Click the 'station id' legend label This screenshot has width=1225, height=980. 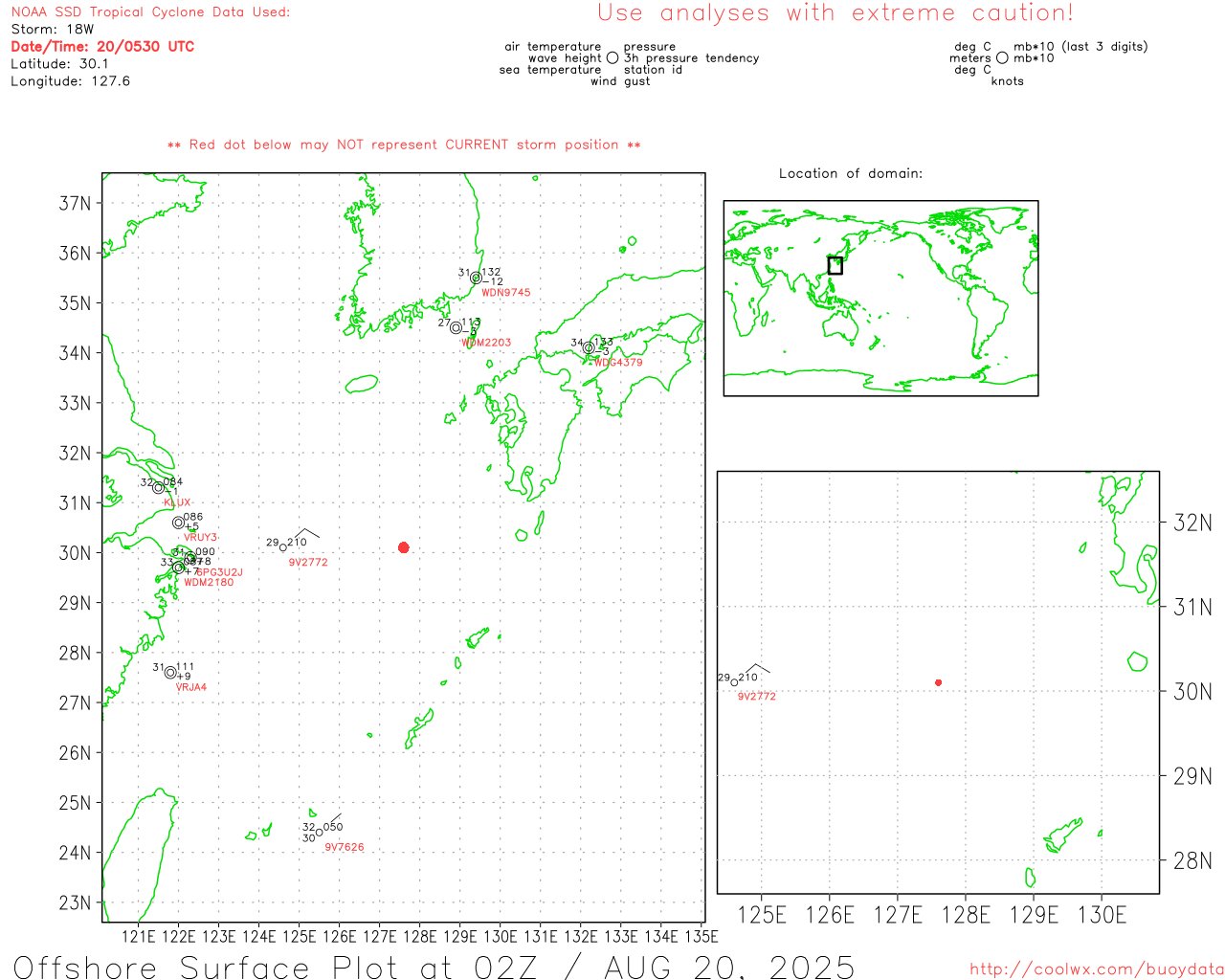click(653, 70)
